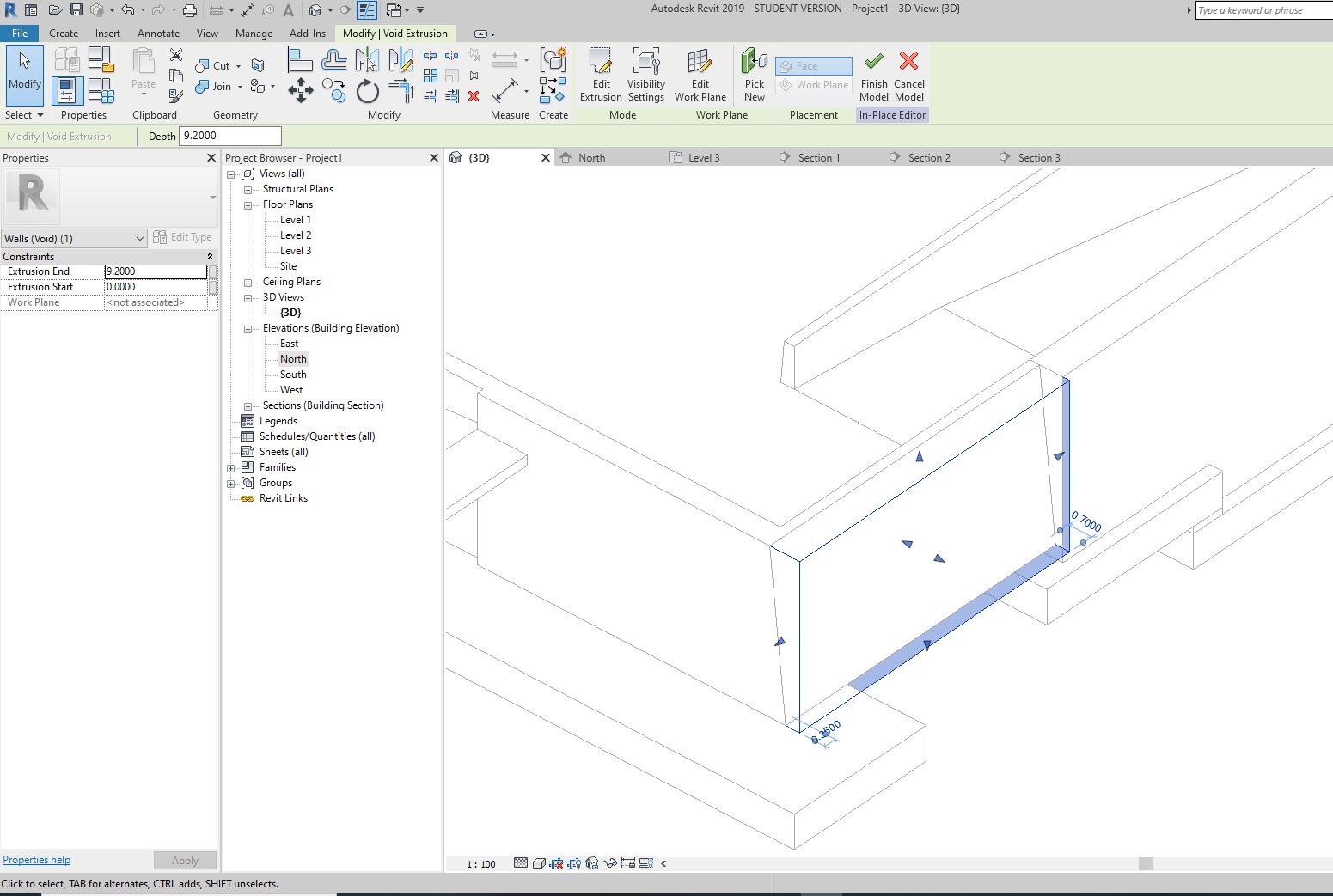Activate the Rotate tool
Image resolution: width=1333 pixels, height=896 pixels.
367,90
